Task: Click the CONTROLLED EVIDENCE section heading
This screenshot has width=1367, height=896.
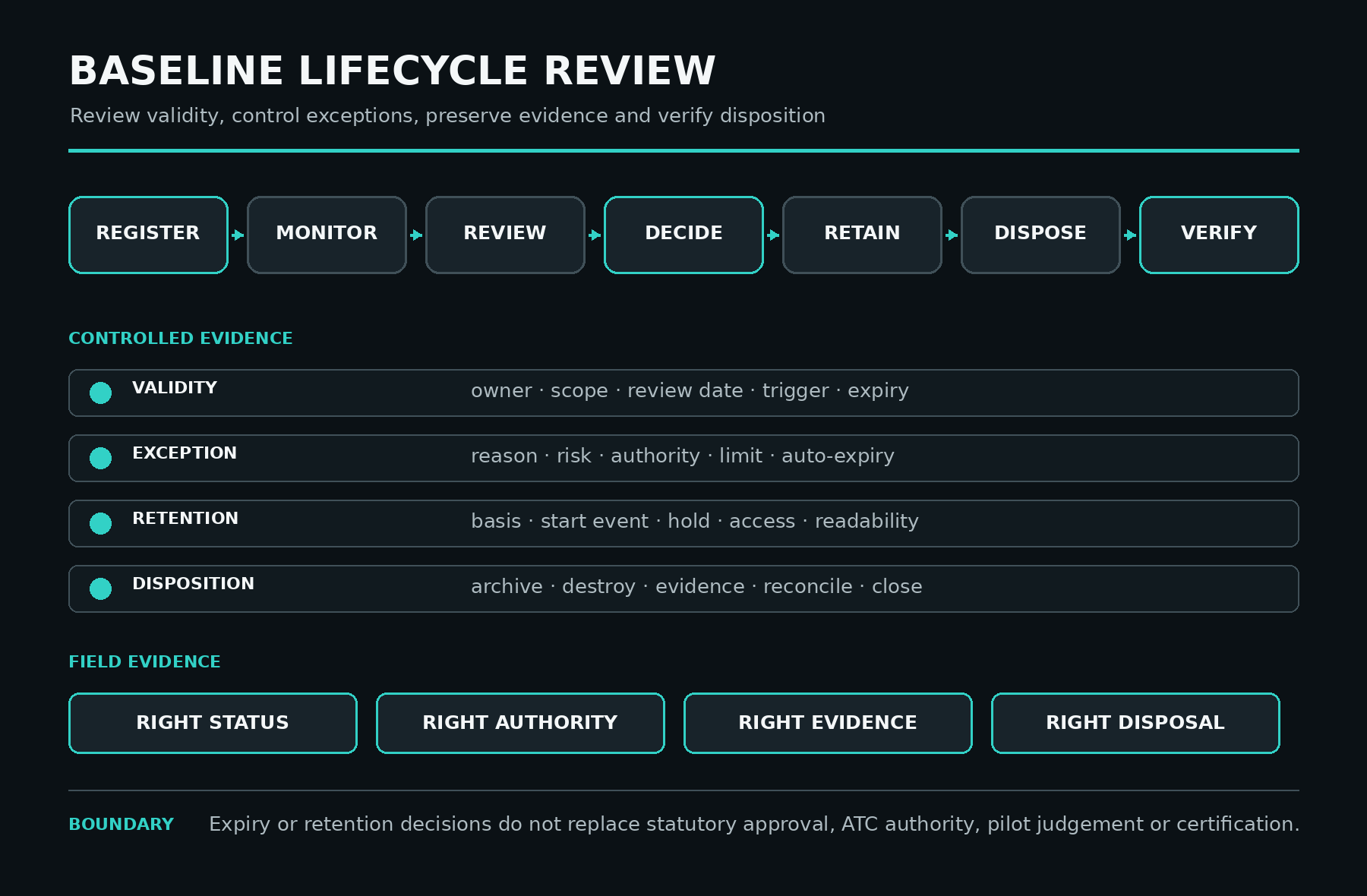Action: point(181,339)
